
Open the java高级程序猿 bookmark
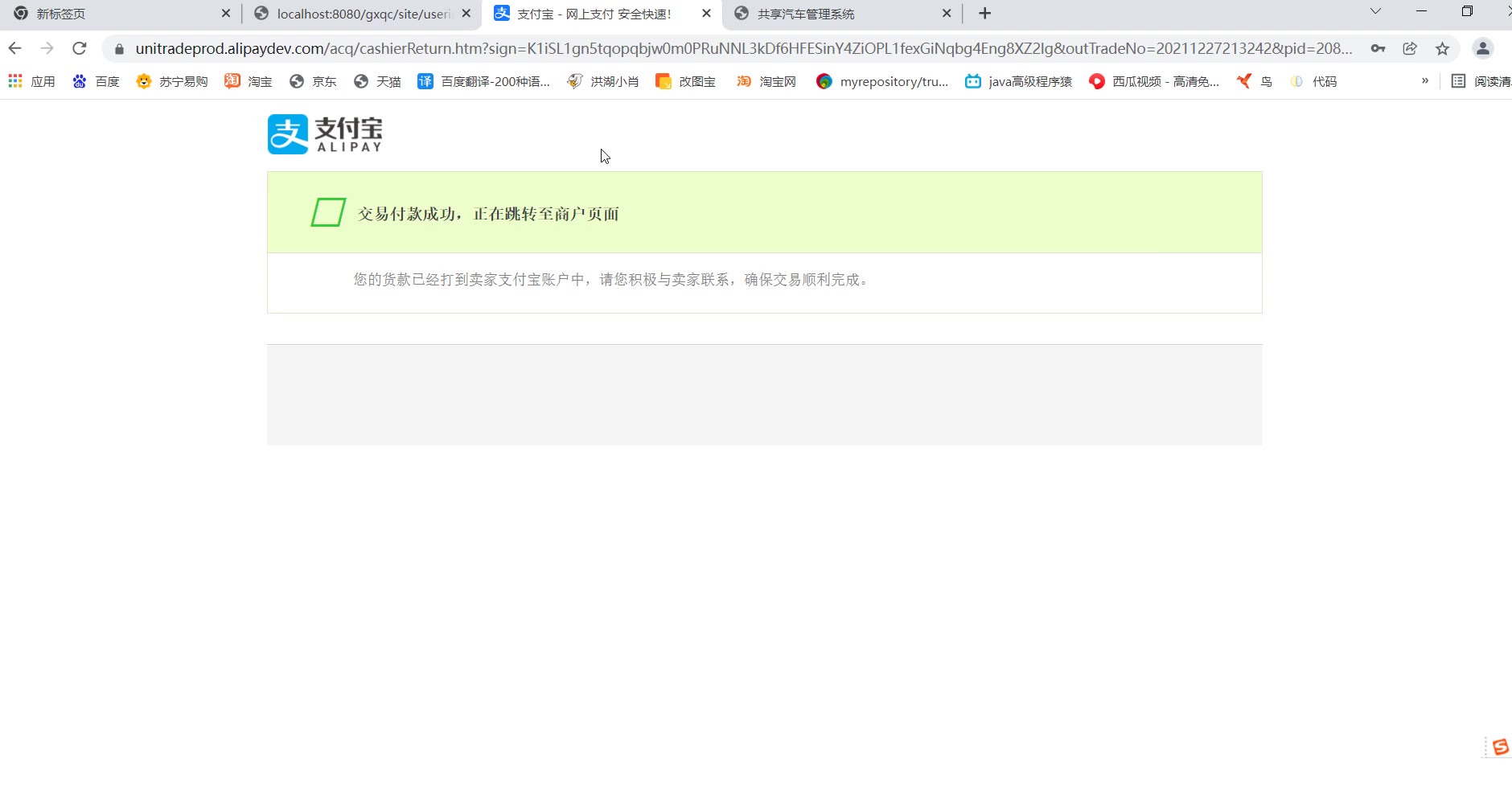(1019, 81)
